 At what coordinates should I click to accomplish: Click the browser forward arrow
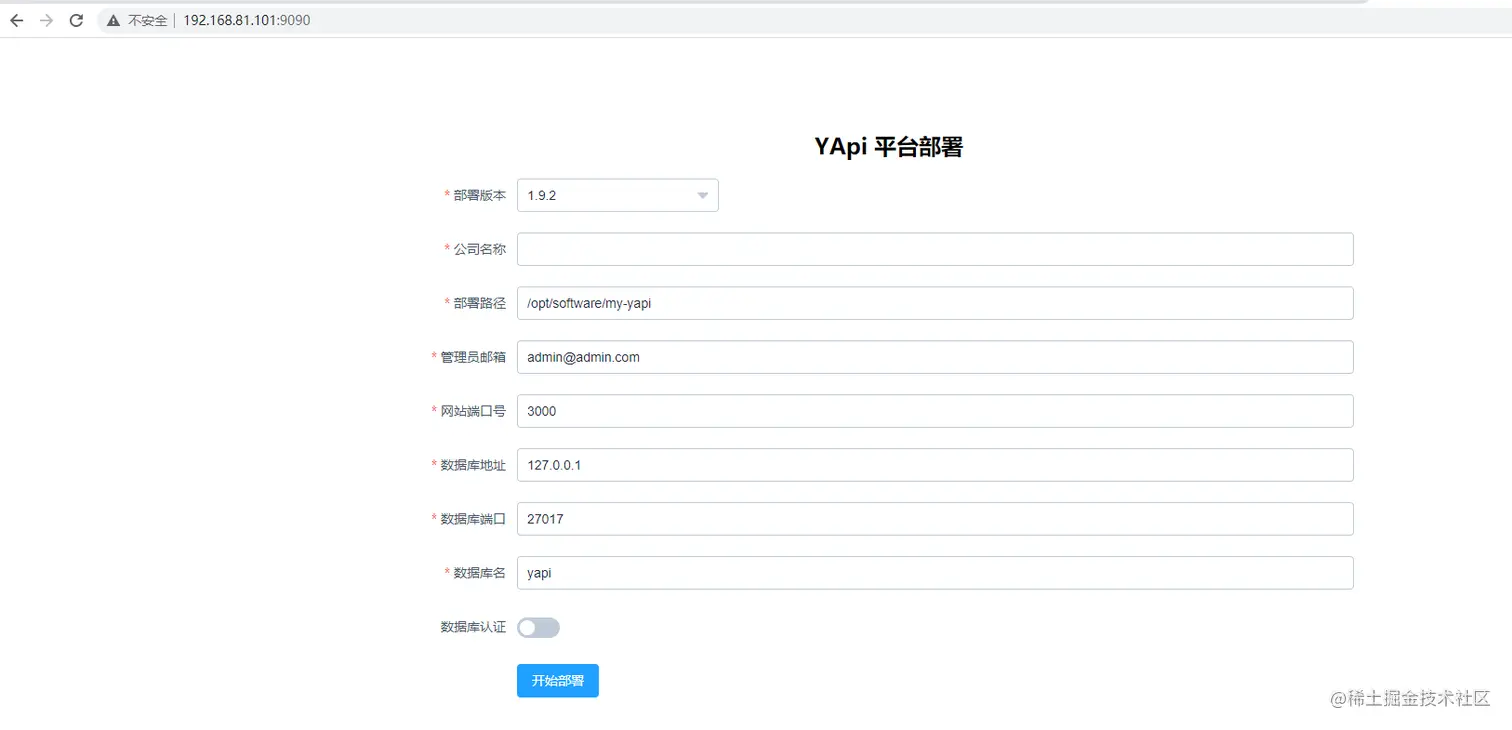pos(46,20)
